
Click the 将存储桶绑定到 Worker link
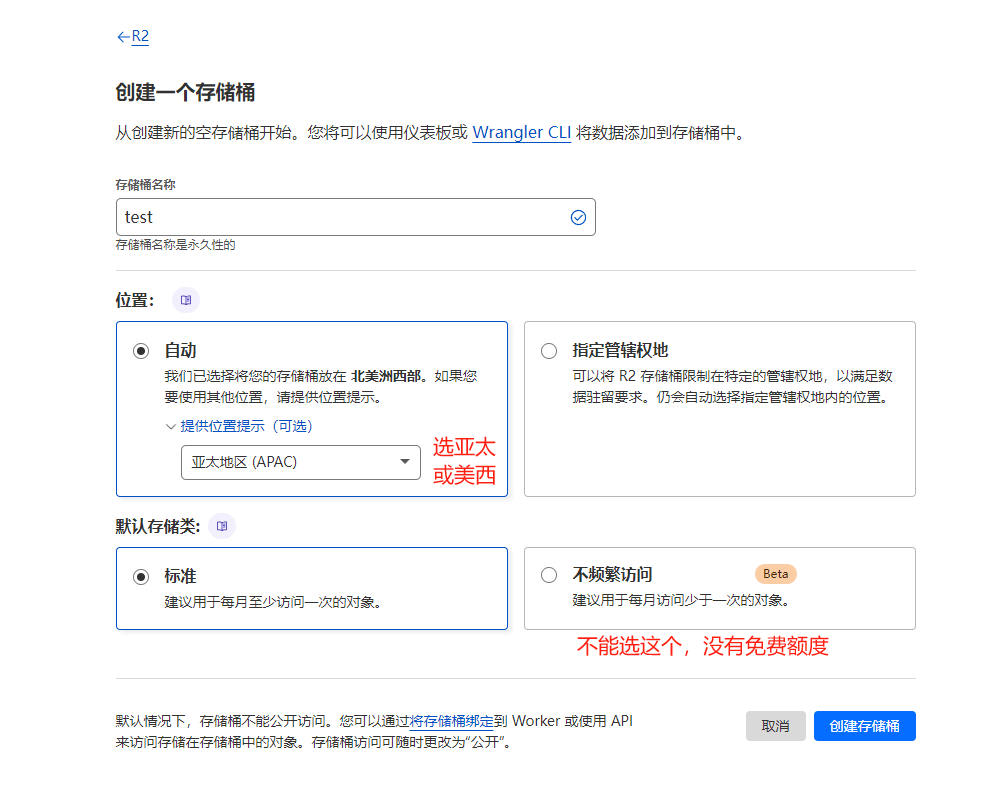pos(438,720)
